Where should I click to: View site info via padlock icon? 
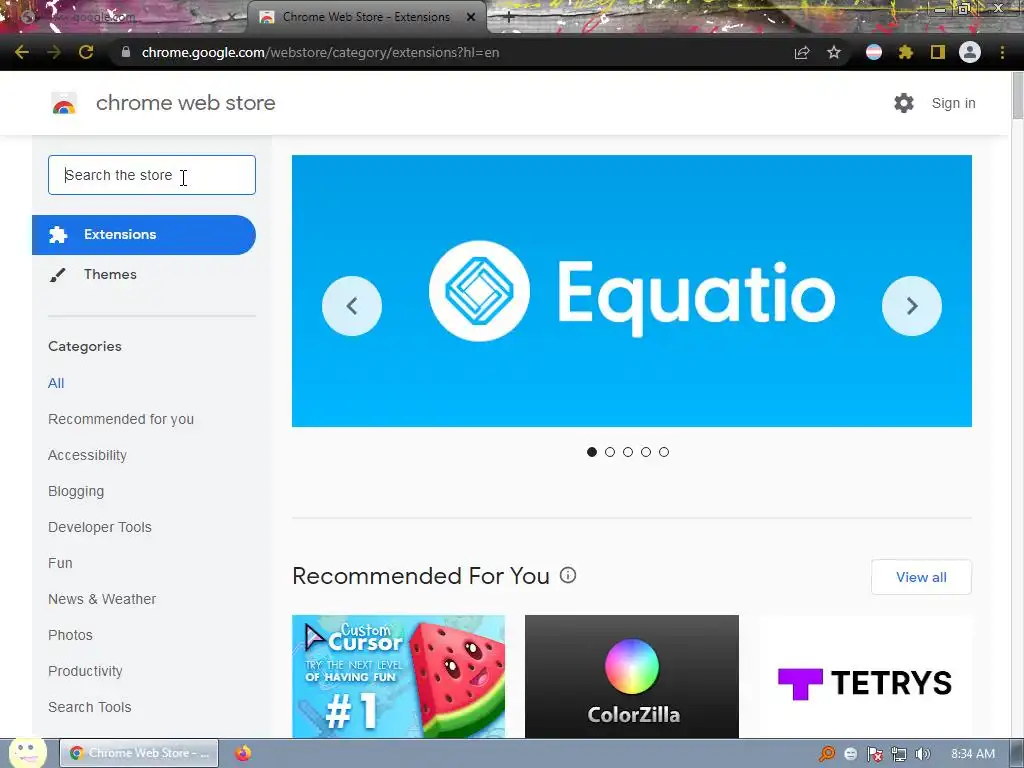[x=126, y=52]
